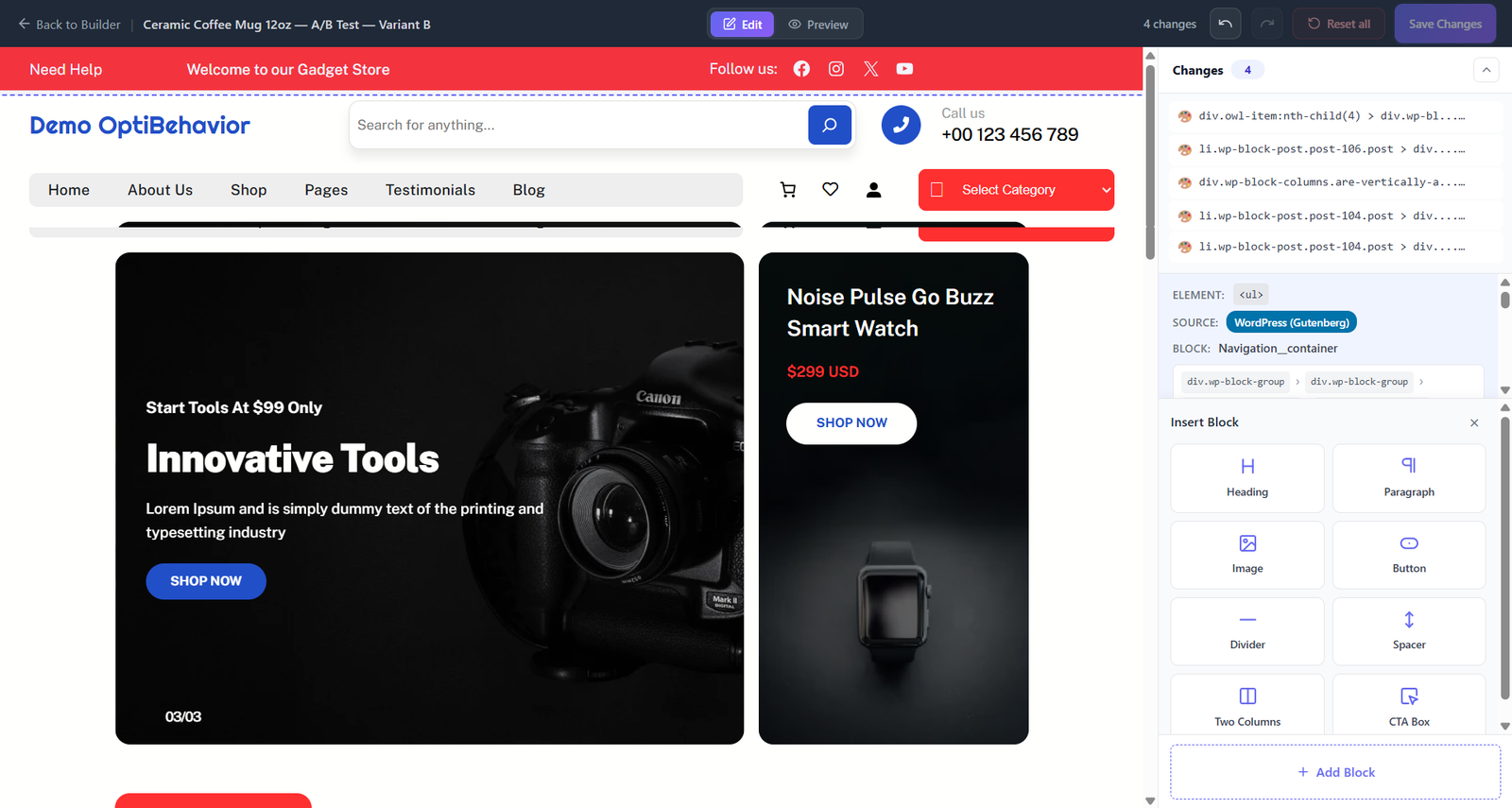Insert a Two Columns block
This screenshot has width=1512, height=808.
click(x=1247, y=704)
